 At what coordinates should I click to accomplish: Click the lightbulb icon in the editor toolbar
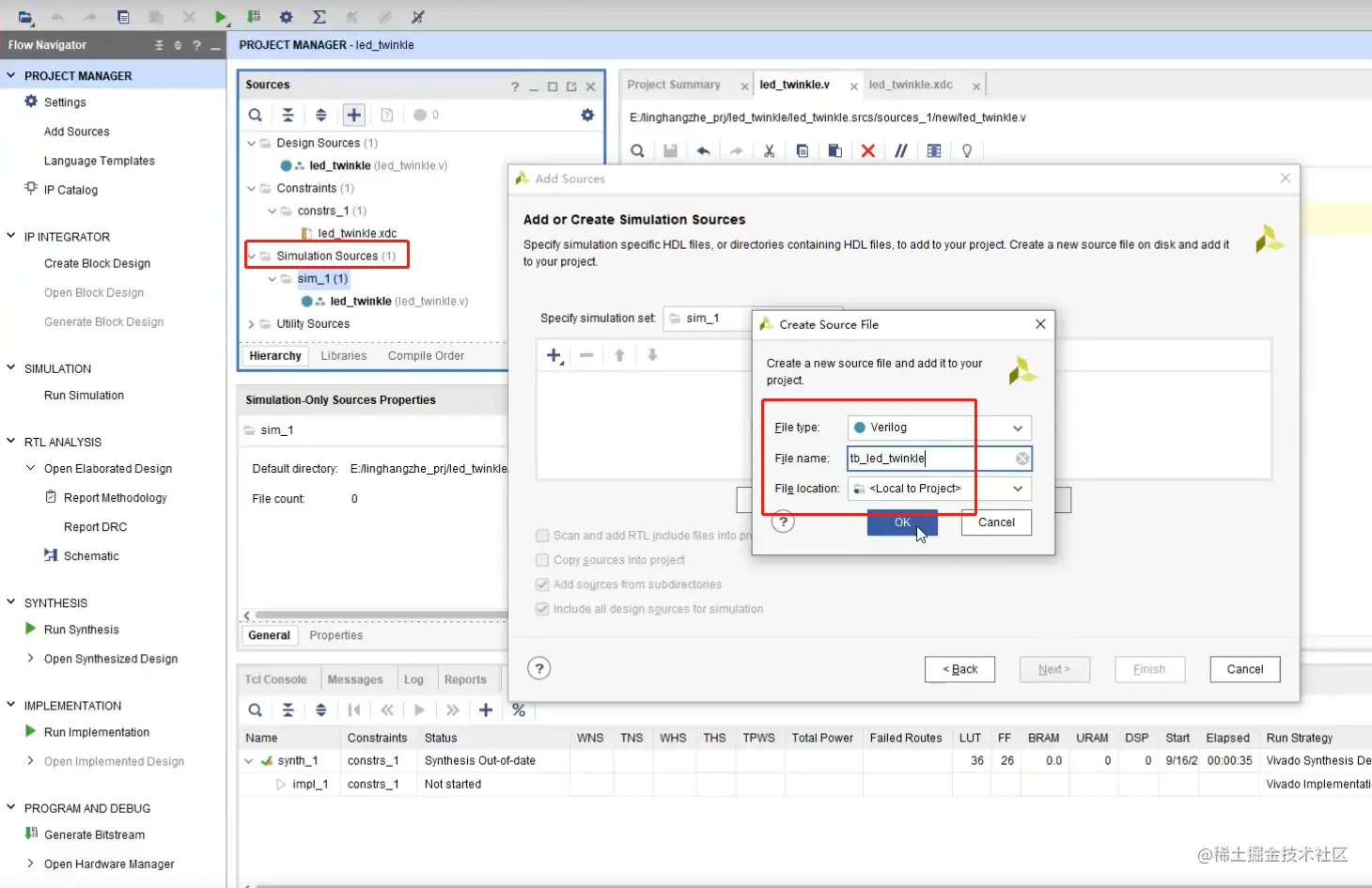click(x=967, y=150)
